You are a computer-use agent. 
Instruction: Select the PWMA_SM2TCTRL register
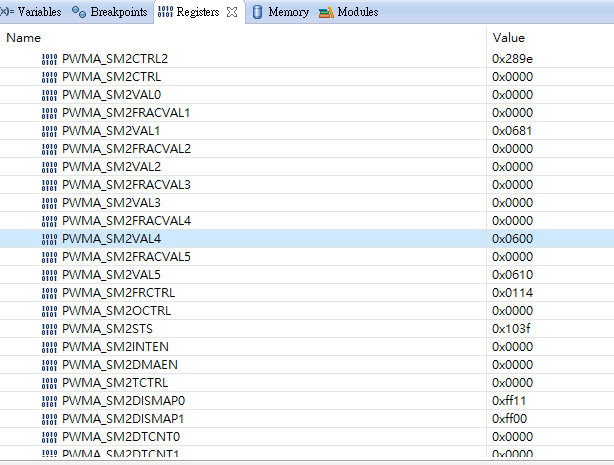pos(115,383)
